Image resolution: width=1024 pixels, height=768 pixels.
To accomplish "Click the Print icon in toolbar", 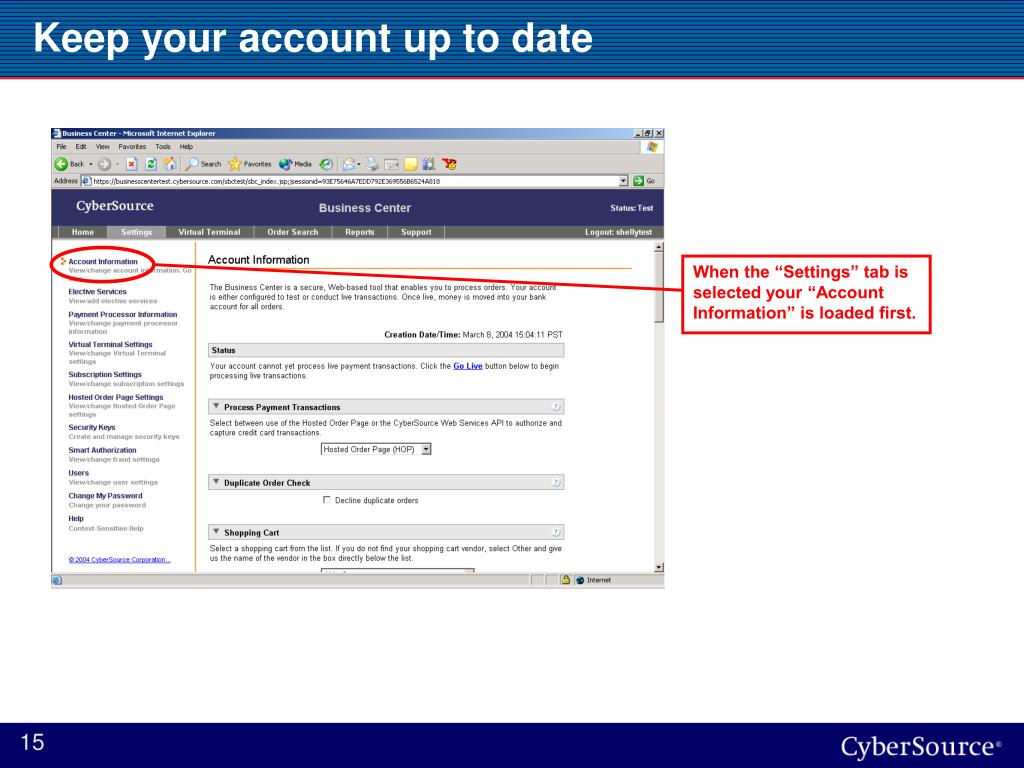I will [372, 164].
